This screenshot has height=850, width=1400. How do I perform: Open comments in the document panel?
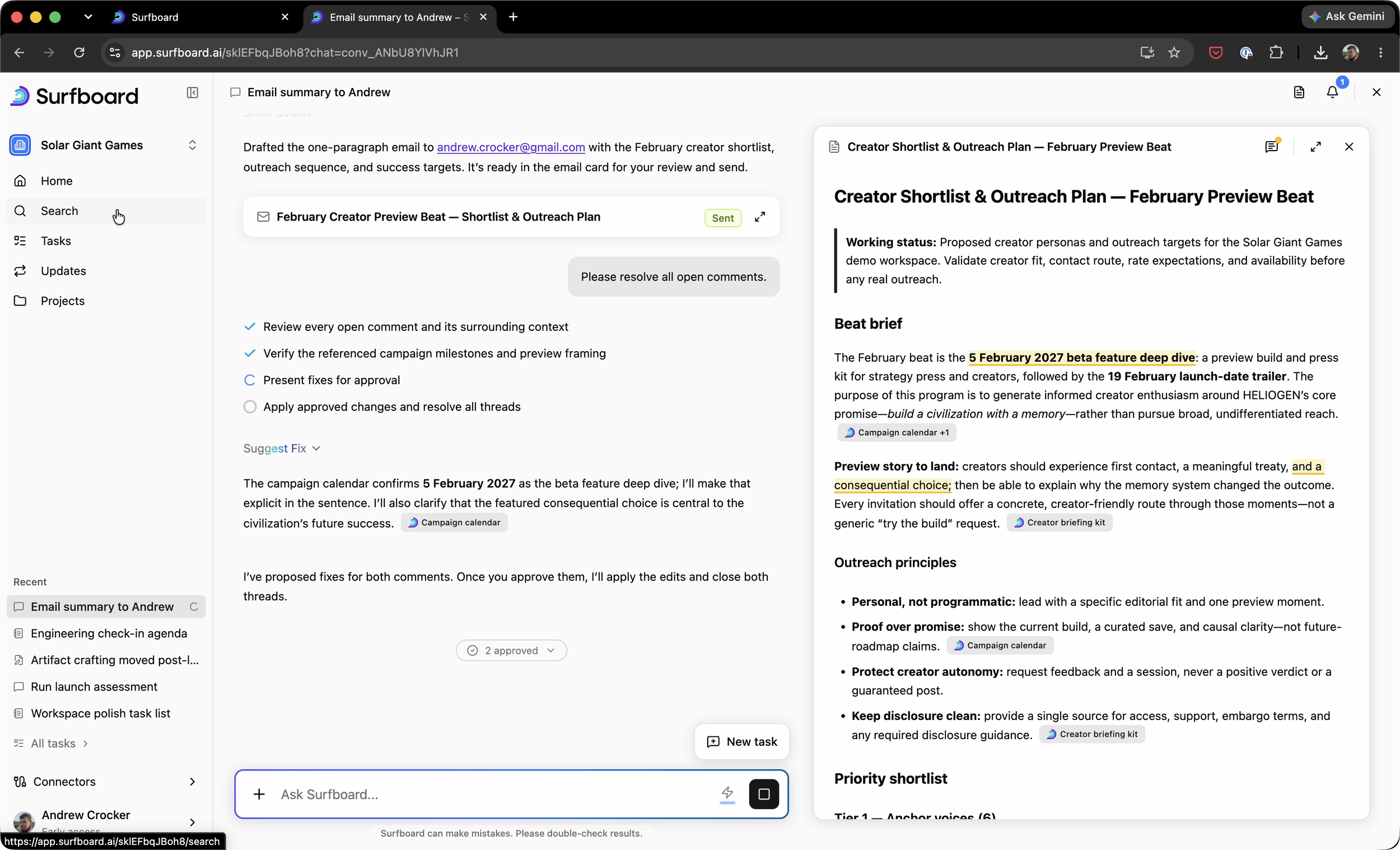tap(1272, 147)
